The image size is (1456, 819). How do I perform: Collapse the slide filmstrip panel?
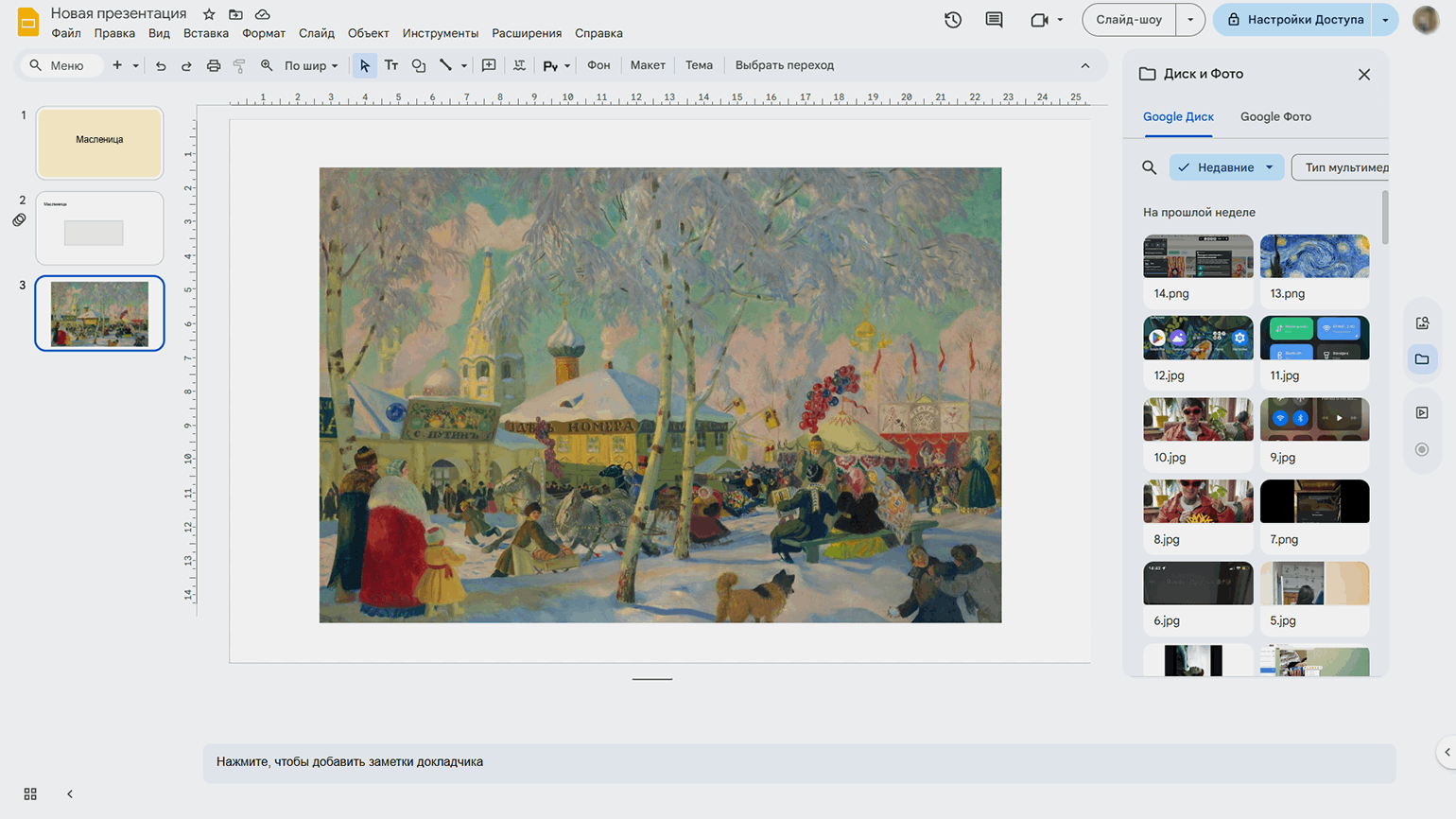(70, 794)
